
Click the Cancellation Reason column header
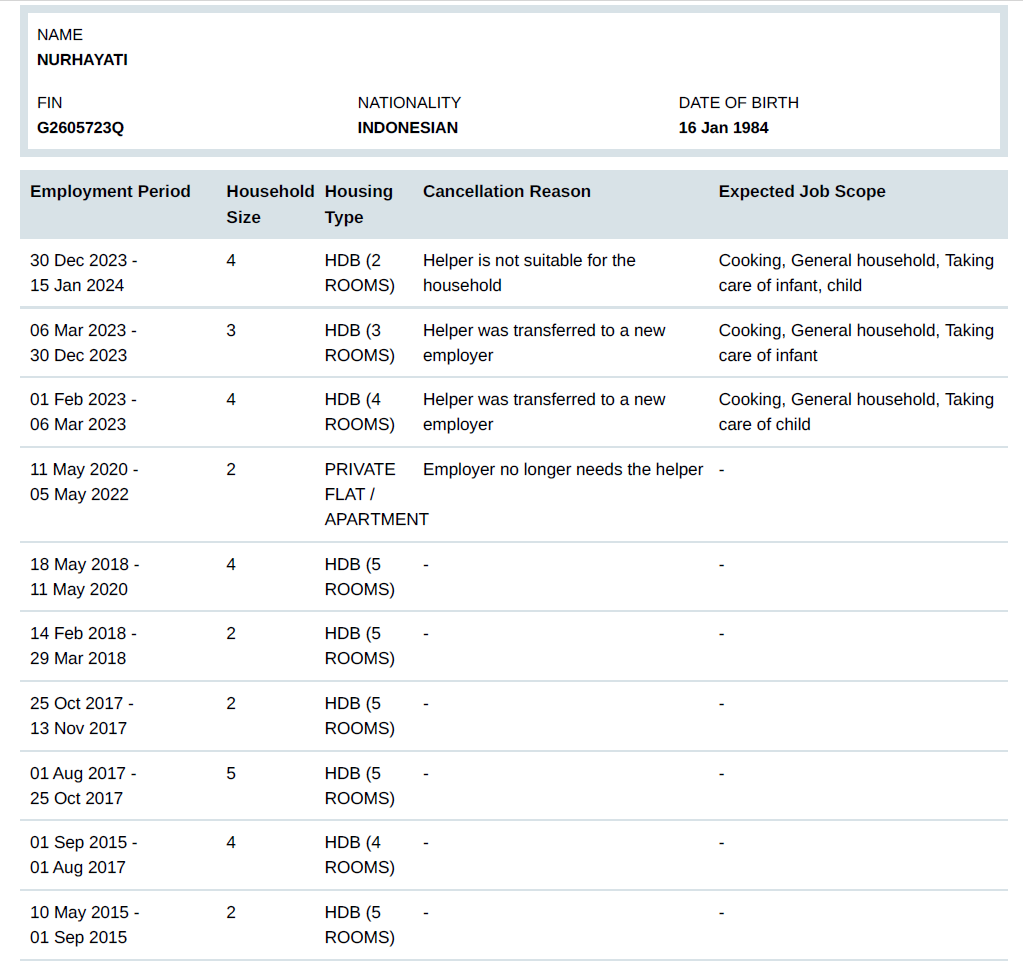pos(506,192)
